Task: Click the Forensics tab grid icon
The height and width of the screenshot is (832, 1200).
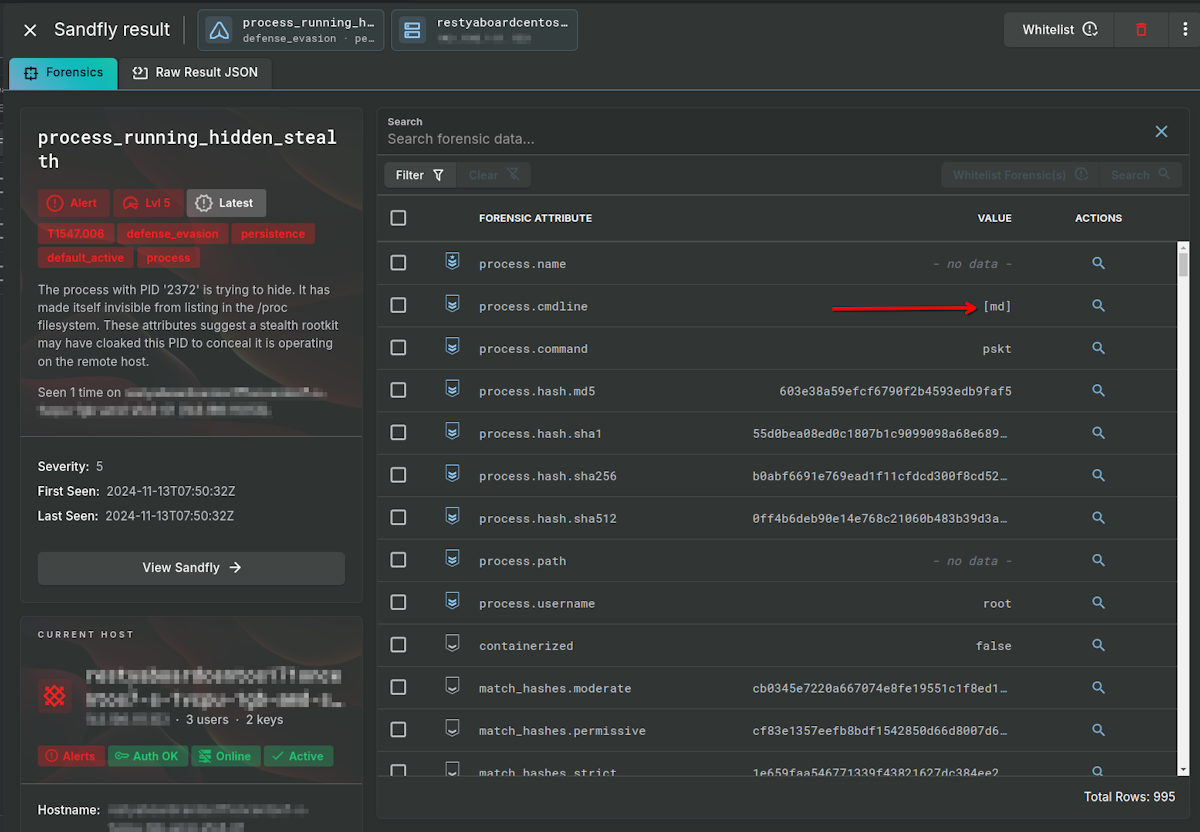Action: point(28,72)
